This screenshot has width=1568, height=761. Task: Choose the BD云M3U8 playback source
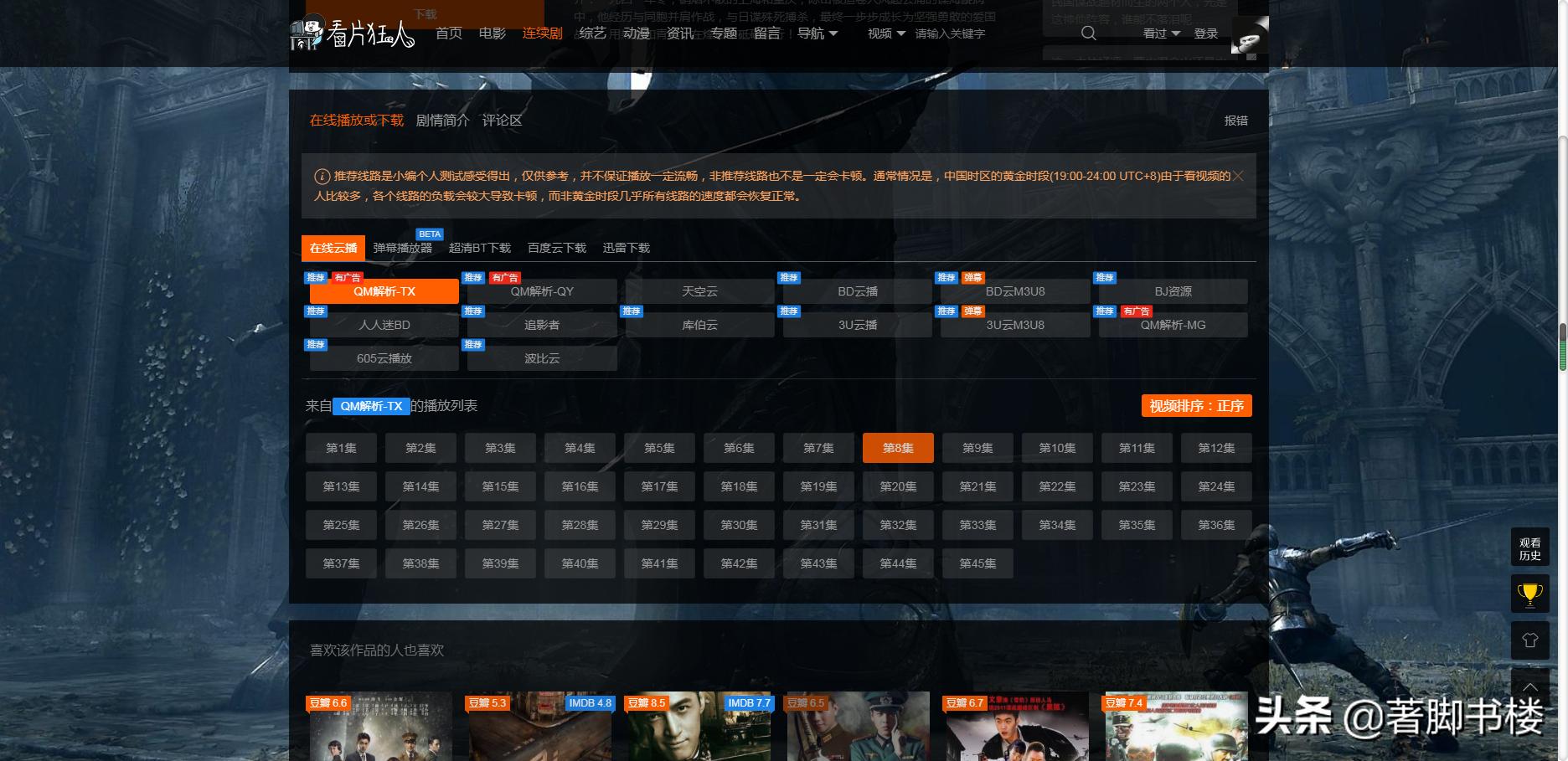[1015, 291]
